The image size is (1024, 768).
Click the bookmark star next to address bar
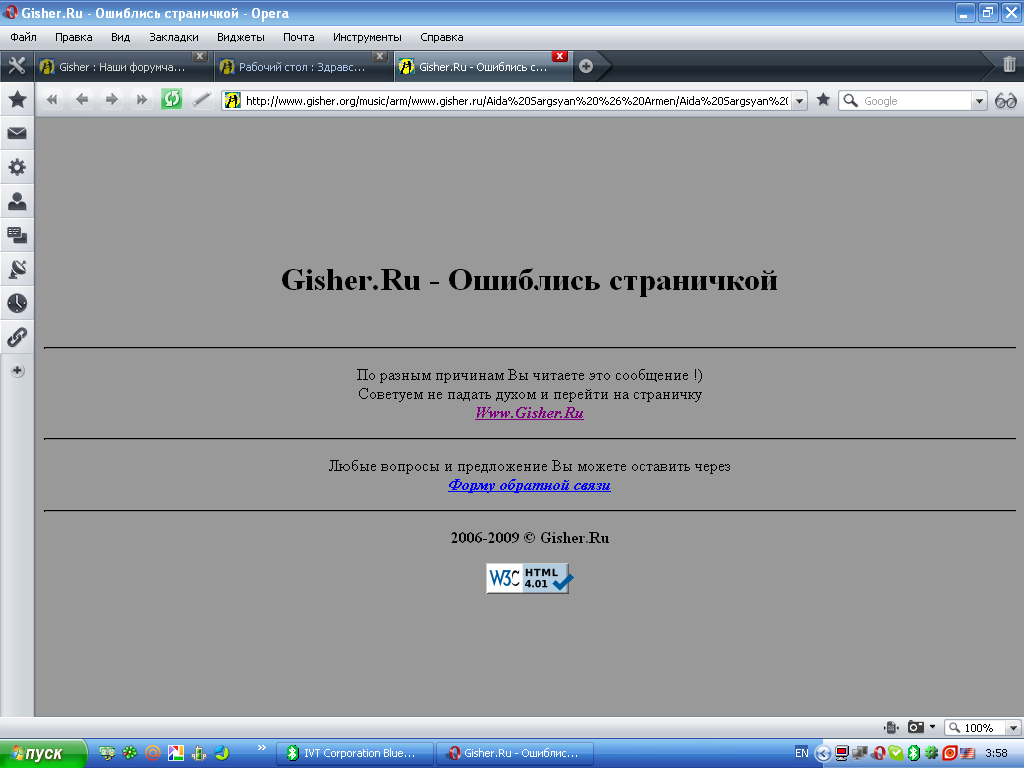point(823,100)
